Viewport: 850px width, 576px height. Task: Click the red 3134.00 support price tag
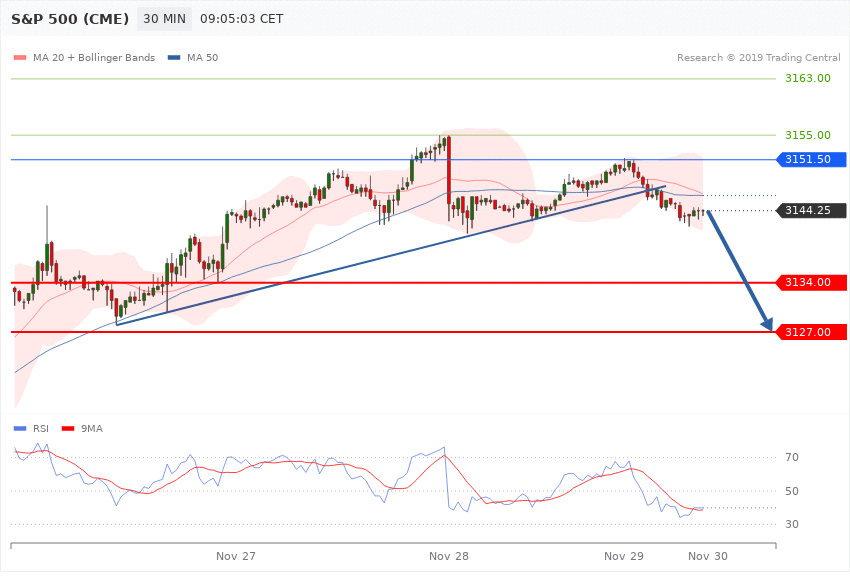[x=812, y=282]
